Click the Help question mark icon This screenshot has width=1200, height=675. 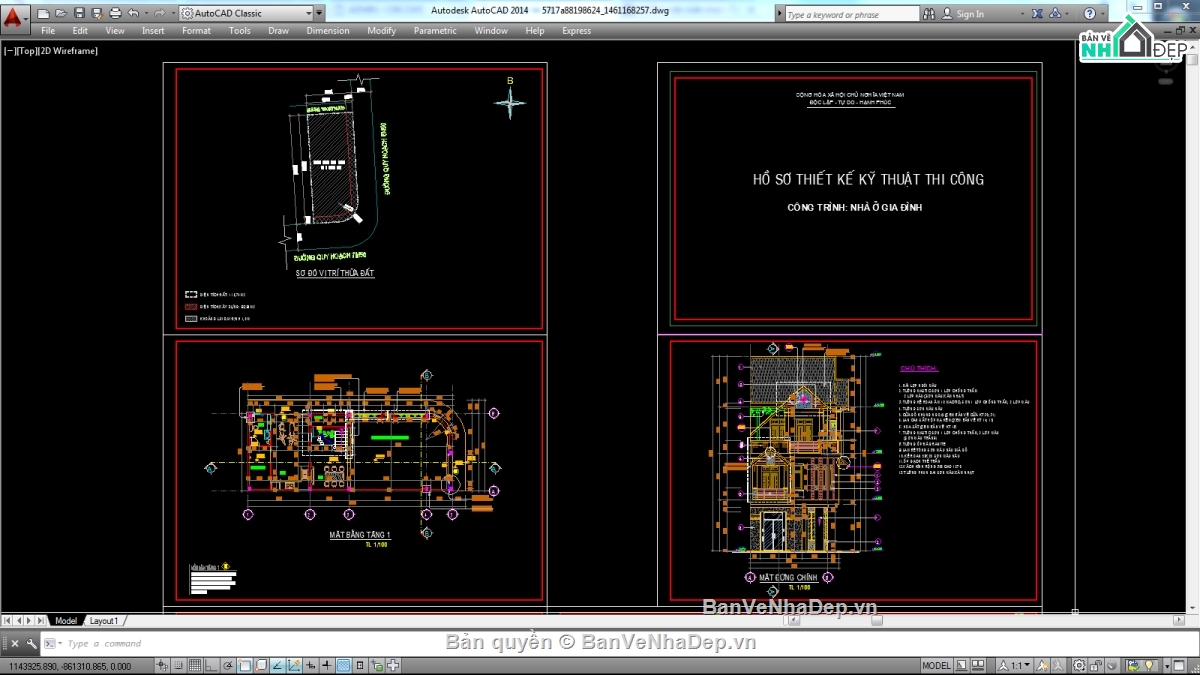[x=1089, y=14]
